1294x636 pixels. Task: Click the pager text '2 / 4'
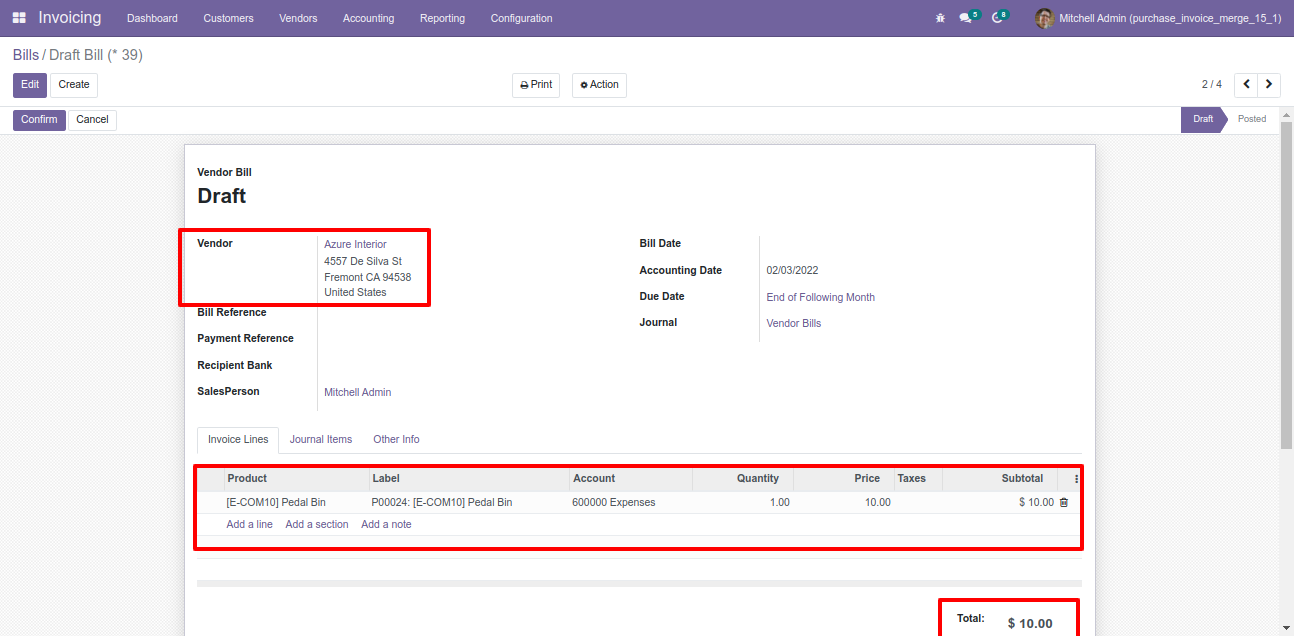pos(1212,85)
